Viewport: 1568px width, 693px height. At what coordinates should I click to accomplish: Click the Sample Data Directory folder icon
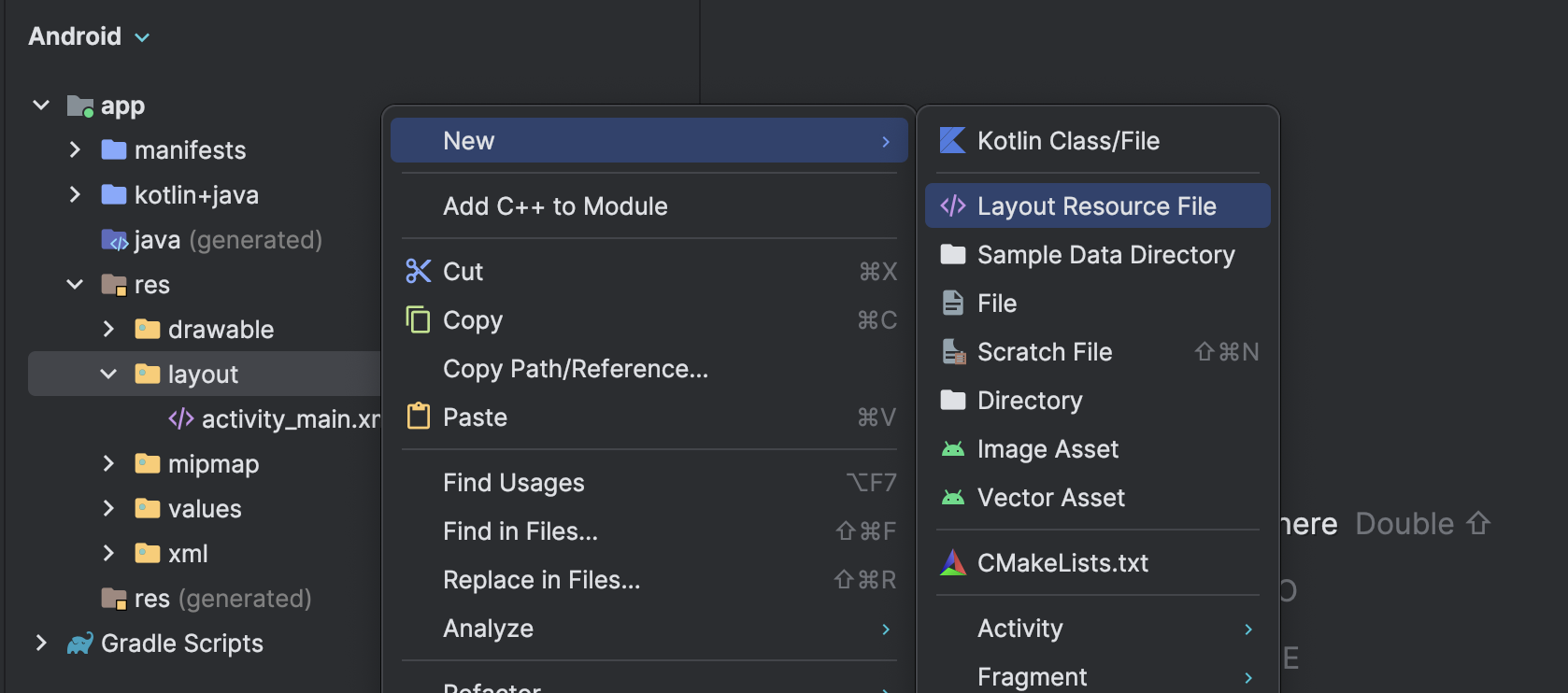(x=953, y=254)
